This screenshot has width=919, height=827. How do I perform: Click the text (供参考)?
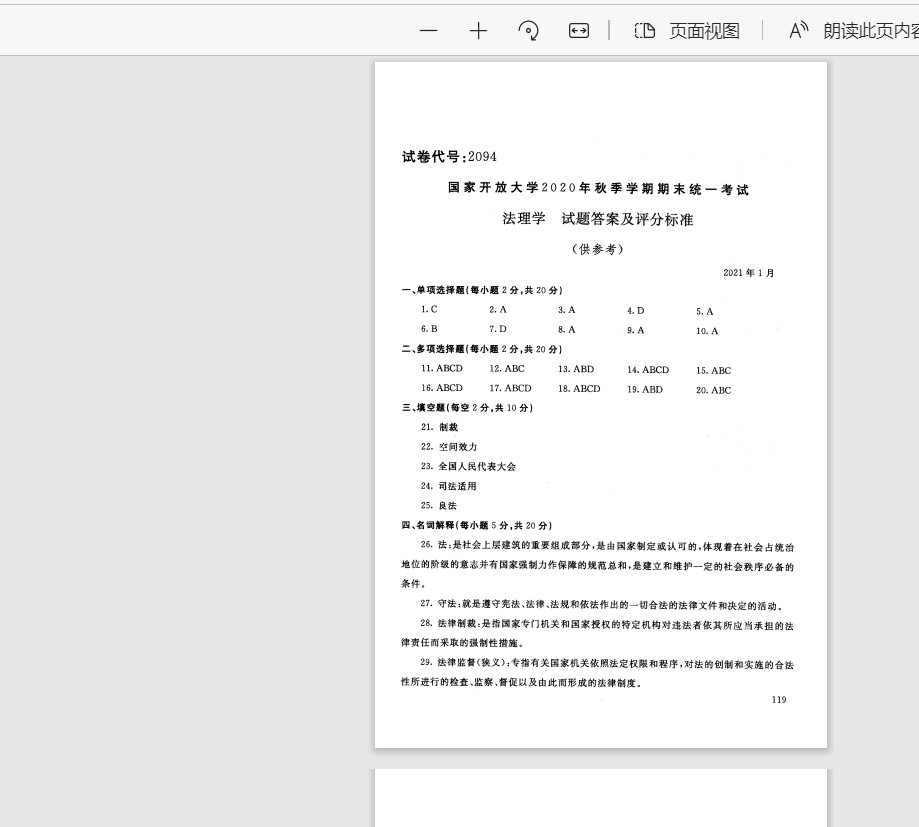click(x=598, y=249)
